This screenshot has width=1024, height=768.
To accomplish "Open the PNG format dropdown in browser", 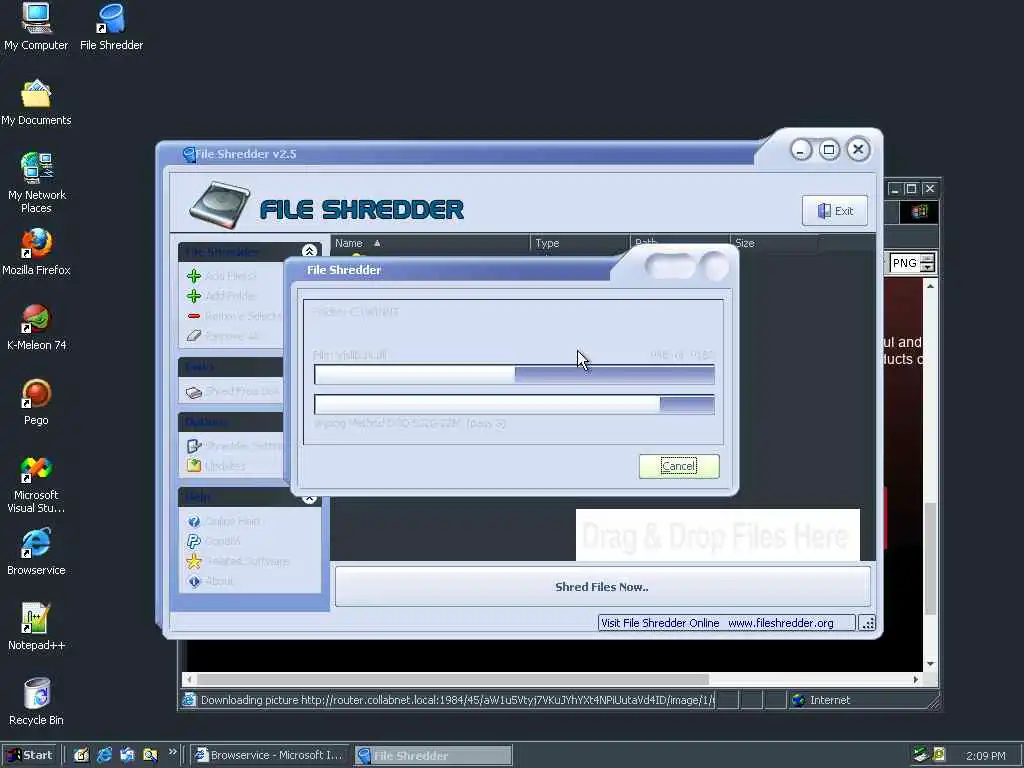I will [927, 263].
